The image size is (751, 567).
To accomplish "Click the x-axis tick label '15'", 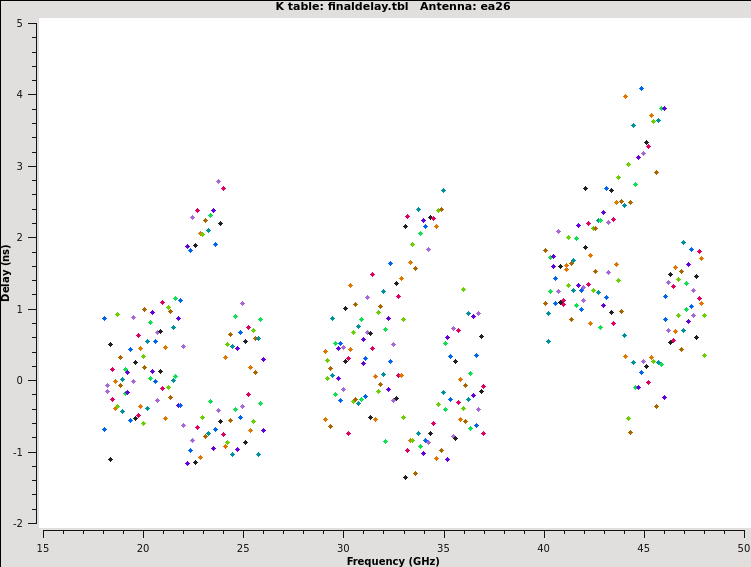I will 43,548.
